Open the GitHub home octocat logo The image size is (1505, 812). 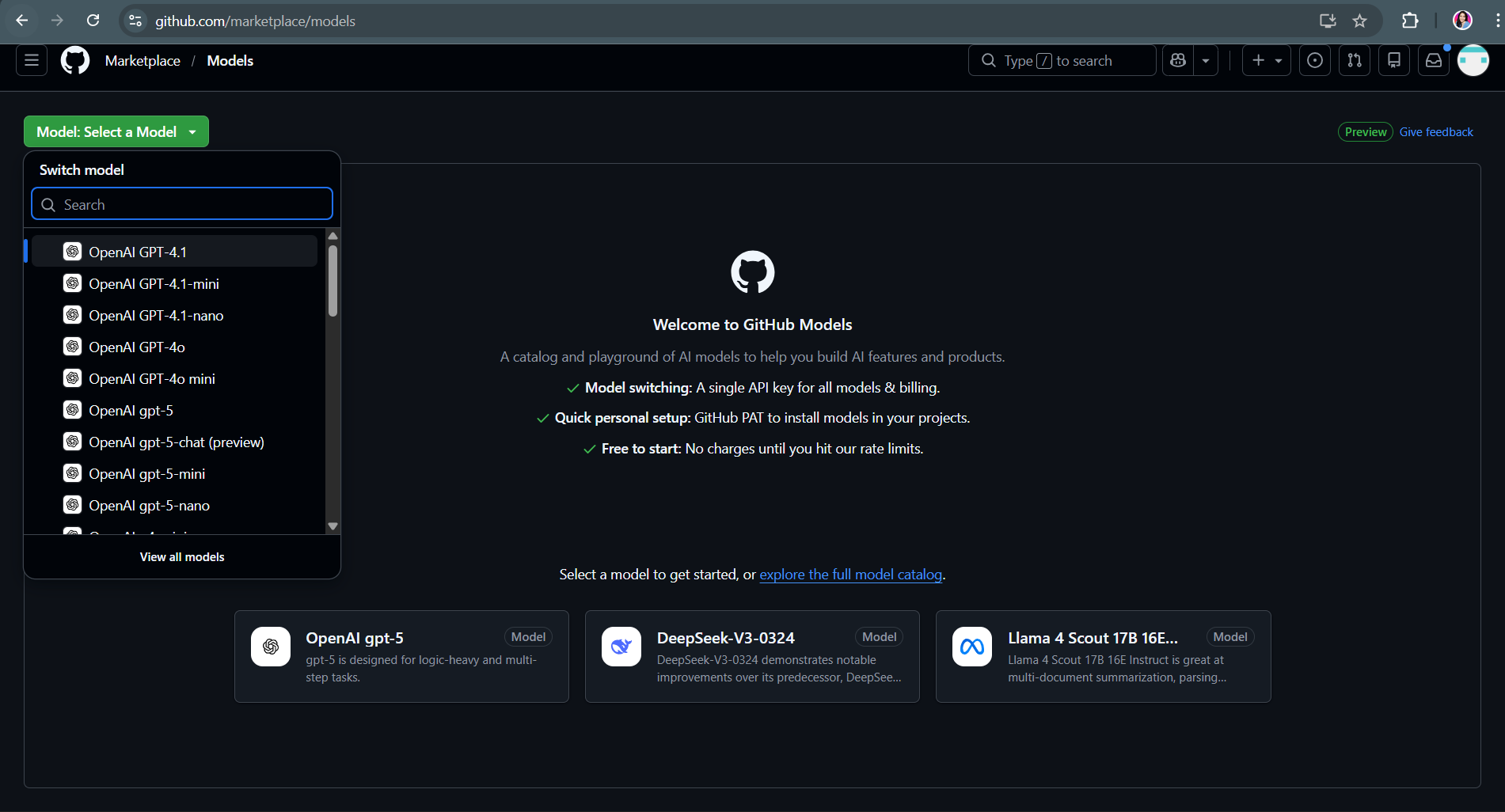(74, 60)
